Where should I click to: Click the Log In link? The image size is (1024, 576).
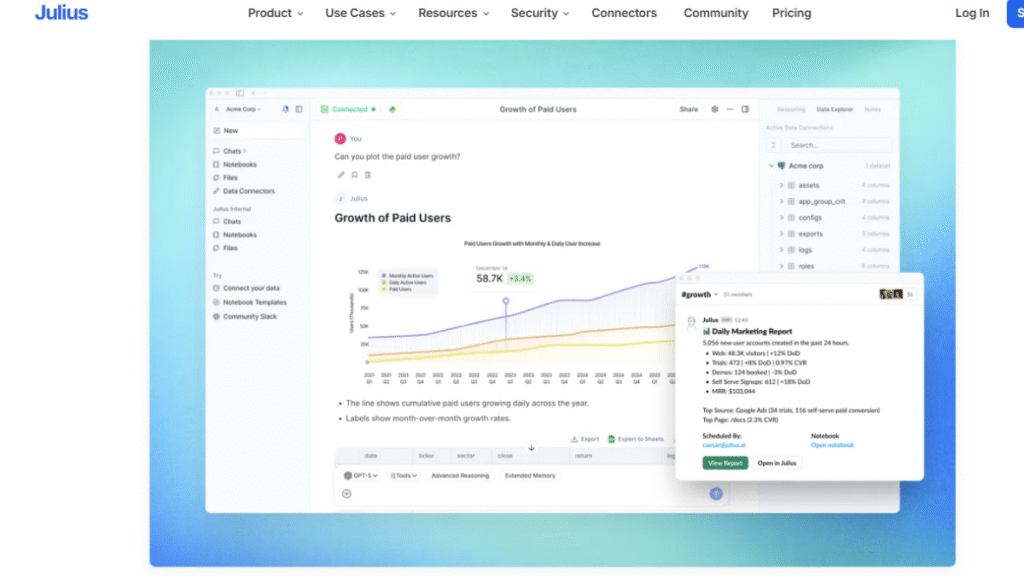point(972,13)
